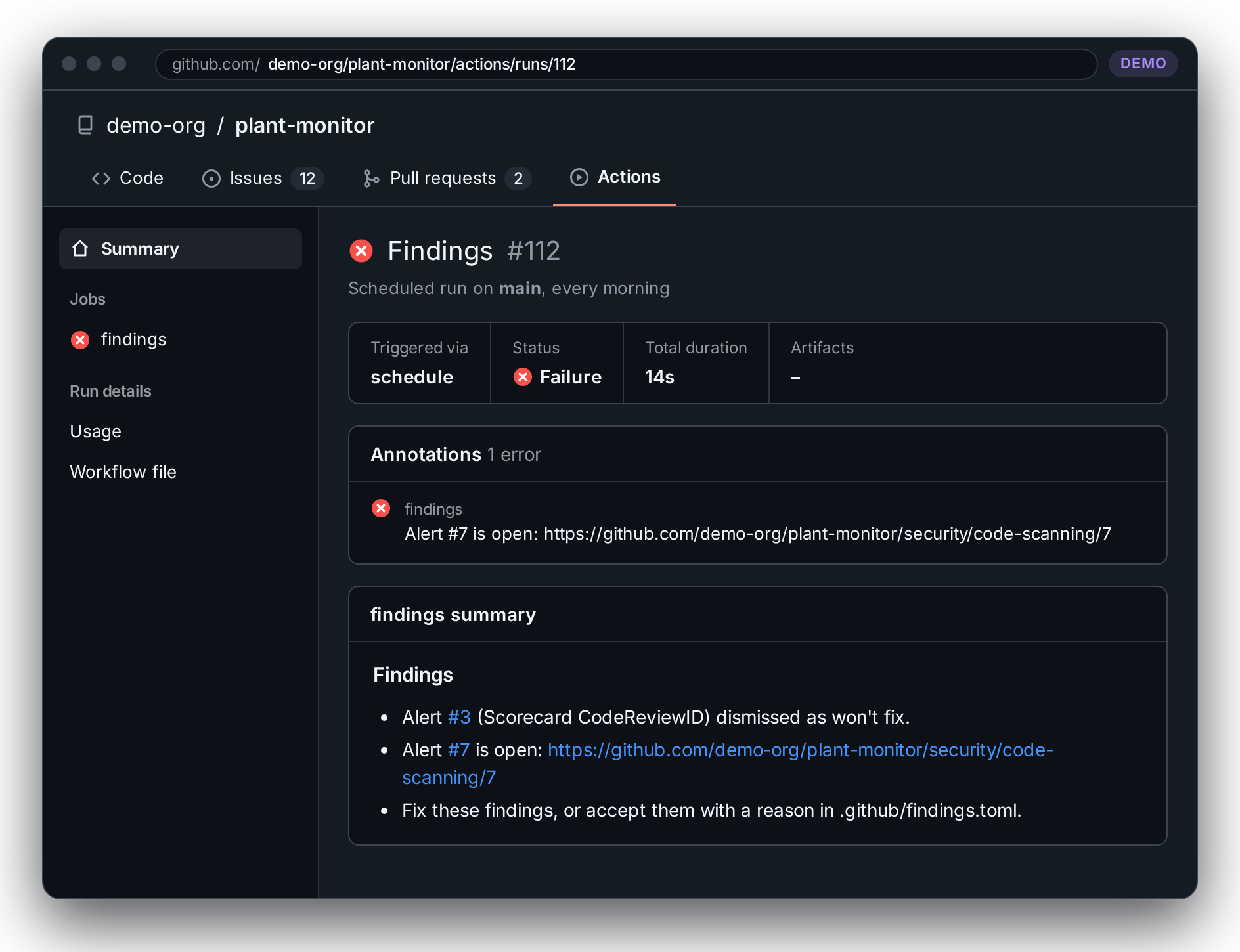Open the plant-monitor repository link
Image resolution: width=1240 pixels, height=952 pixels.
tap(305, 125)
